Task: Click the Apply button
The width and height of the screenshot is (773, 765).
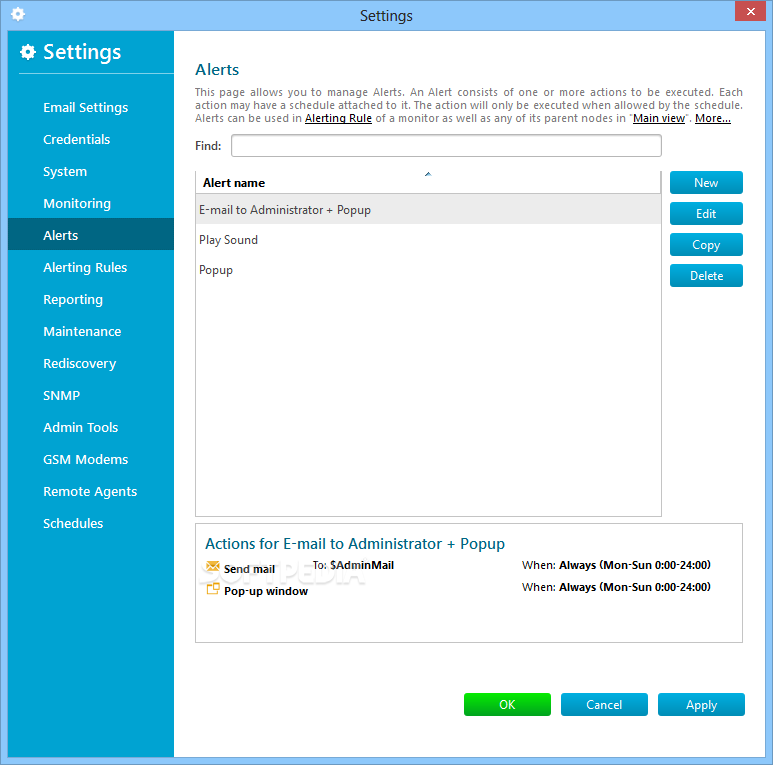Action: [x=701, y=705]
